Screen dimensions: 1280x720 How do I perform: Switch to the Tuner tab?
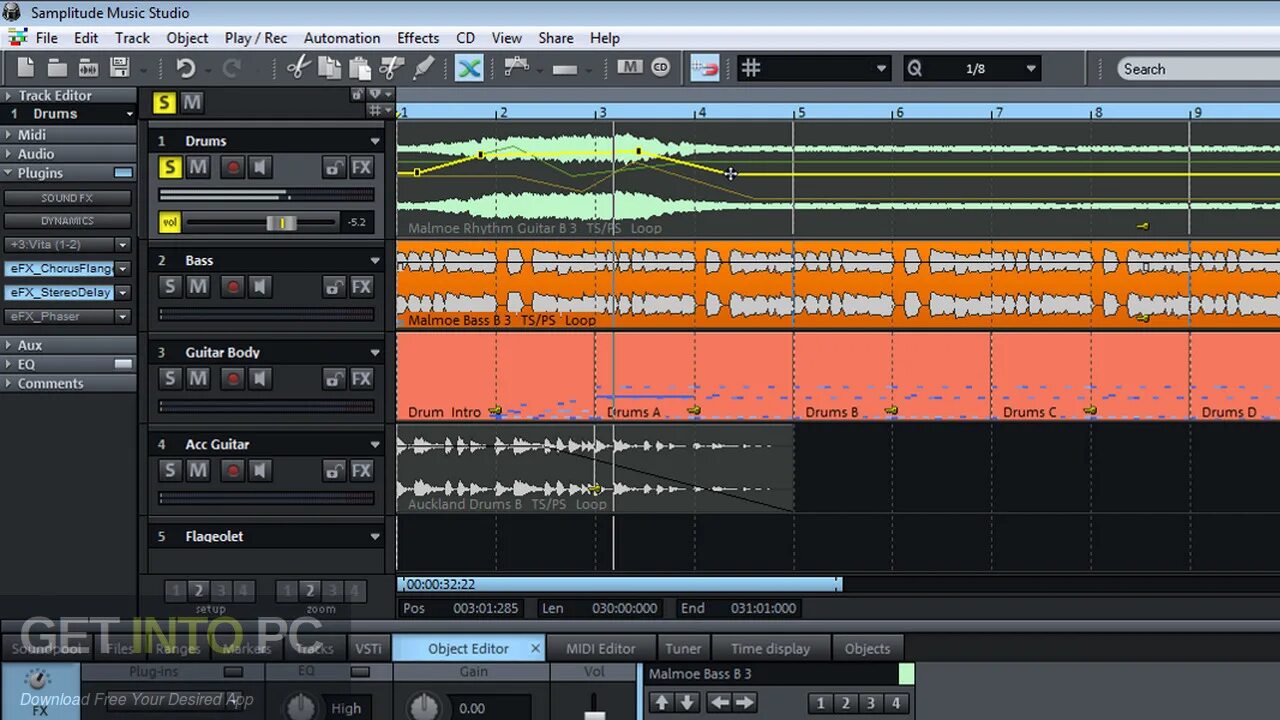tap(683, 648)
